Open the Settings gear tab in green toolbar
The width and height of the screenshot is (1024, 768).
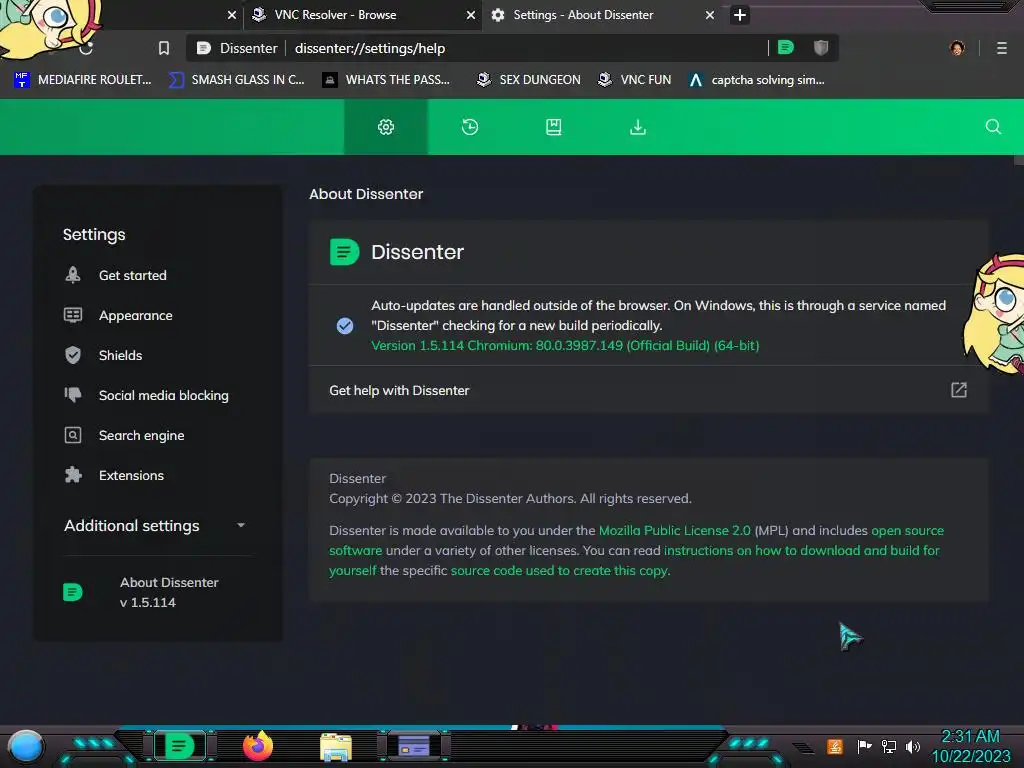tap(386, 127)
